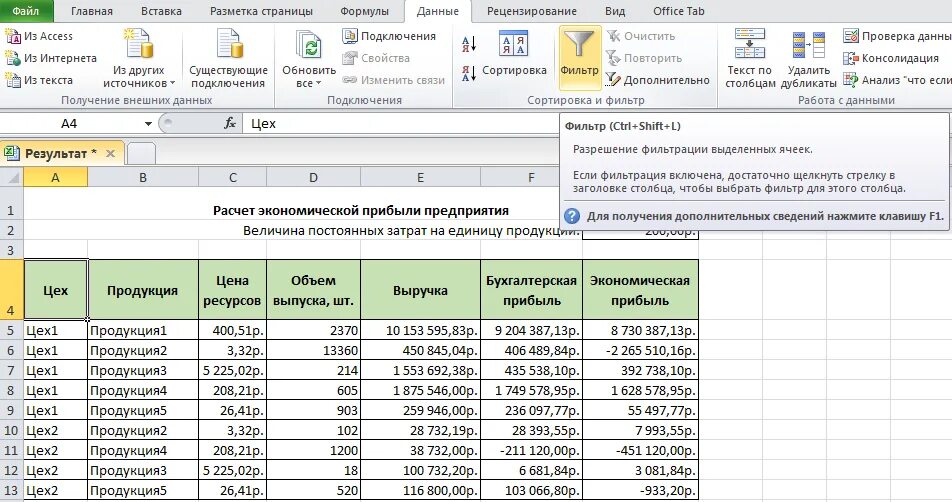Click cell with -2 265 510,16р.
The image size is (952, 502).
(x=640, y=350)
